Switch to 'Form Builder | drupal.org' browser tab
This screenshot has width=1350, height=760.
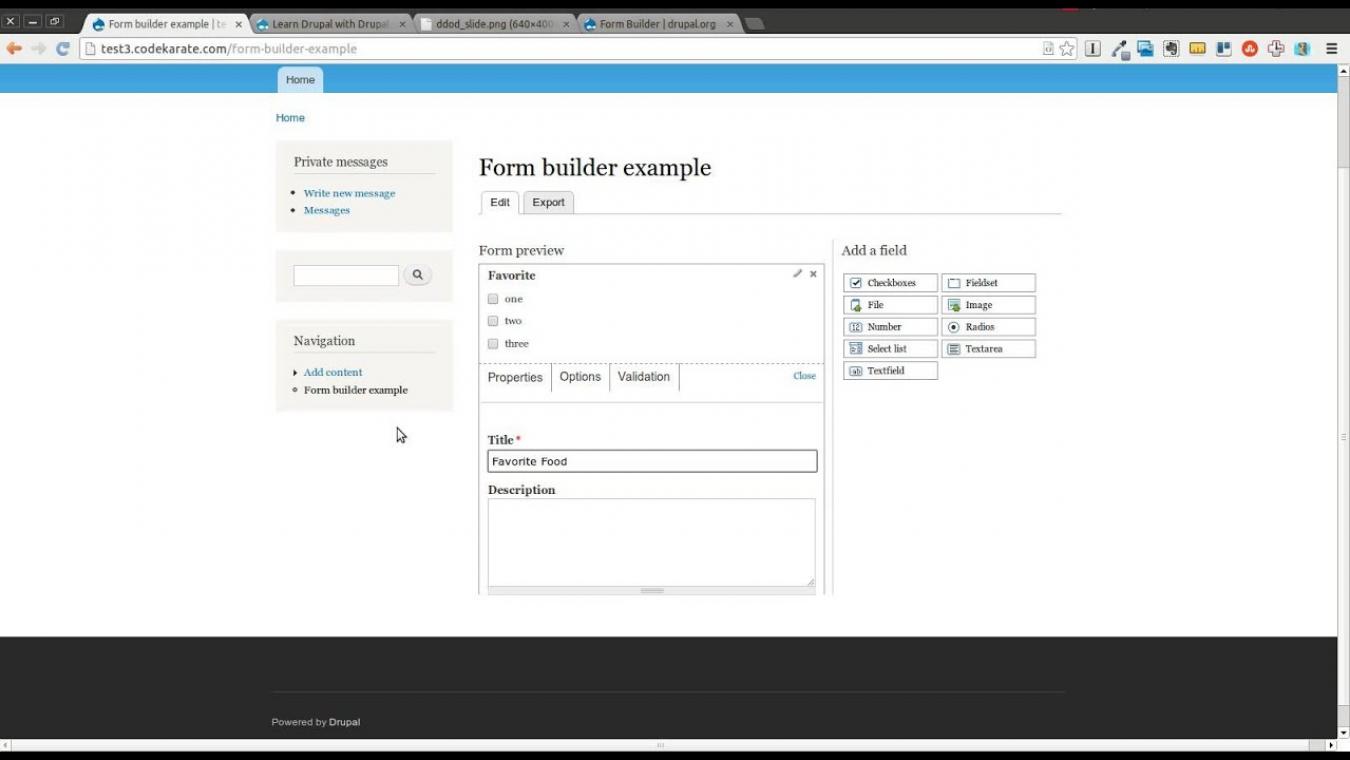point(660,24)
